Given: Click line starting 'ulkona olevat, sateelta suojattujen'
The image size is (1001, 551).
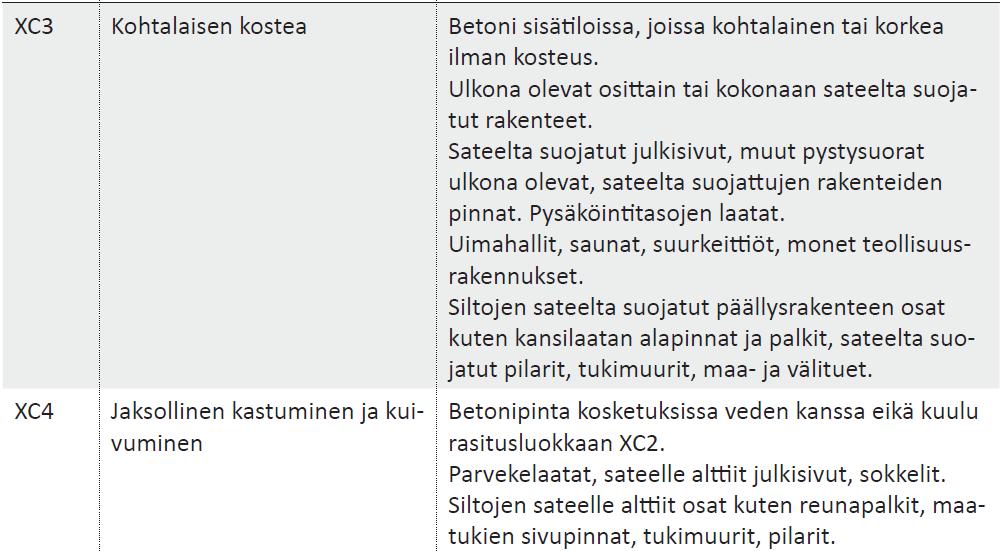Looking at the screenshot, I should [695, 183].
